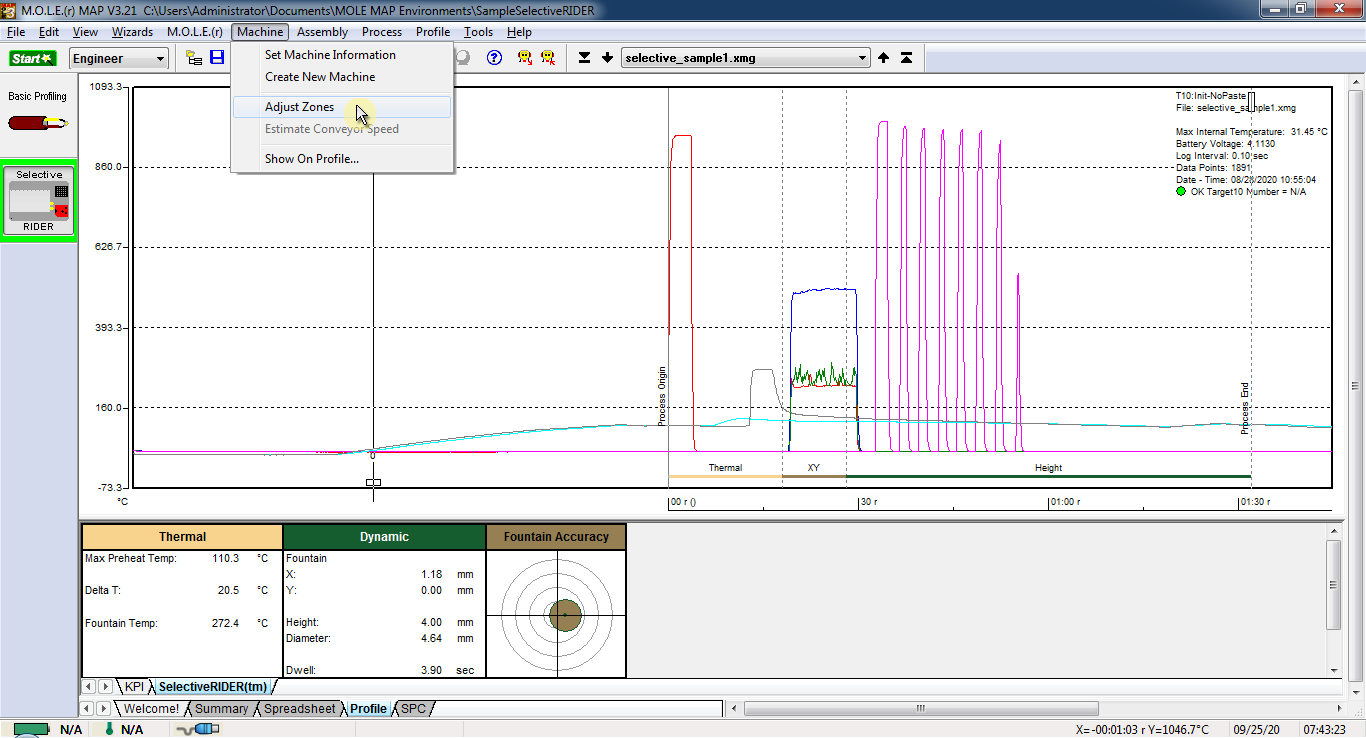Switch to Welcome! tab
The height and width of the screenshot is (738, 1366).
[151, 709]
